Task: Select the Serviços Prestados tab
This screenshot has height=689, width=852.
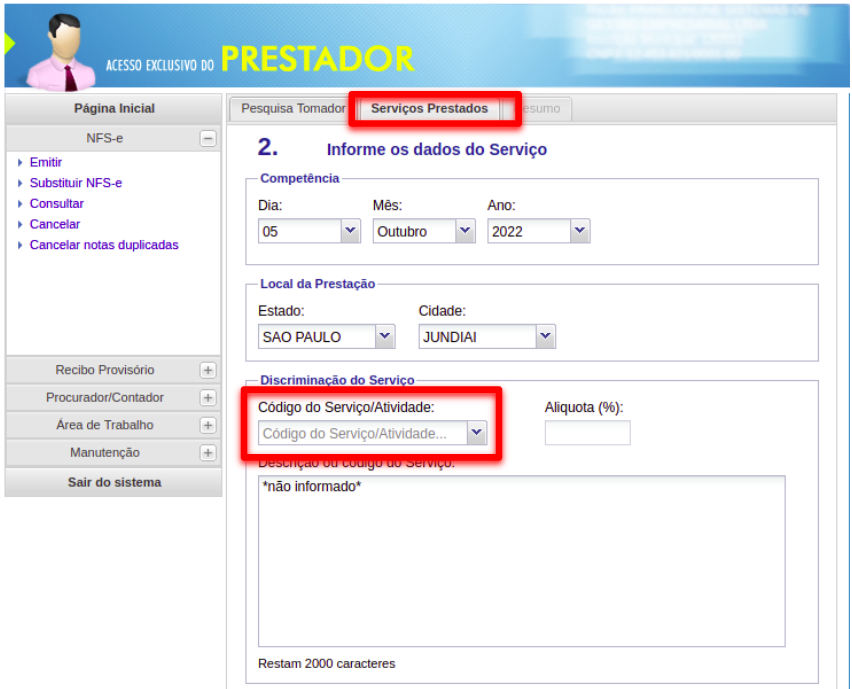Action: (429, 108)
